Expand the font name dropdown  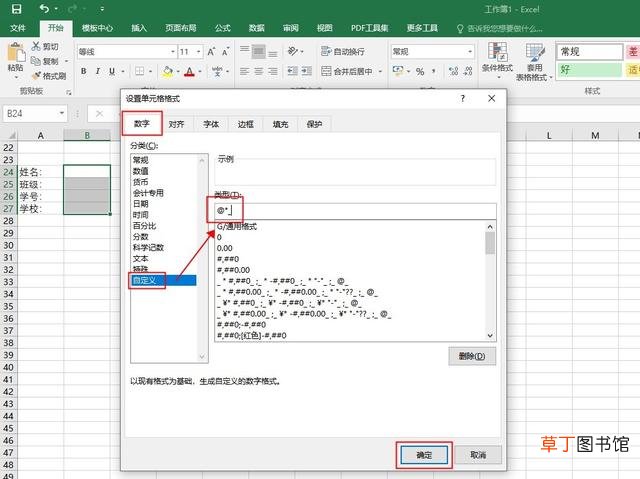[173, 52]
